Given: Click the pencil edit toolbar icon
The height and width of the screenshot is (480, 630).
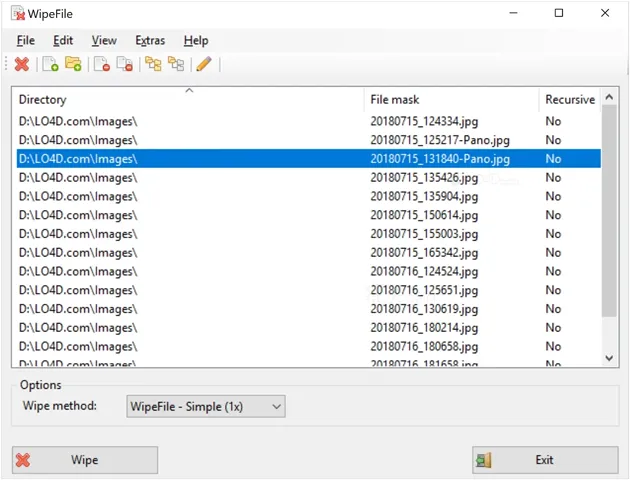Looking at the screenshot, I should tap(204, 64).
